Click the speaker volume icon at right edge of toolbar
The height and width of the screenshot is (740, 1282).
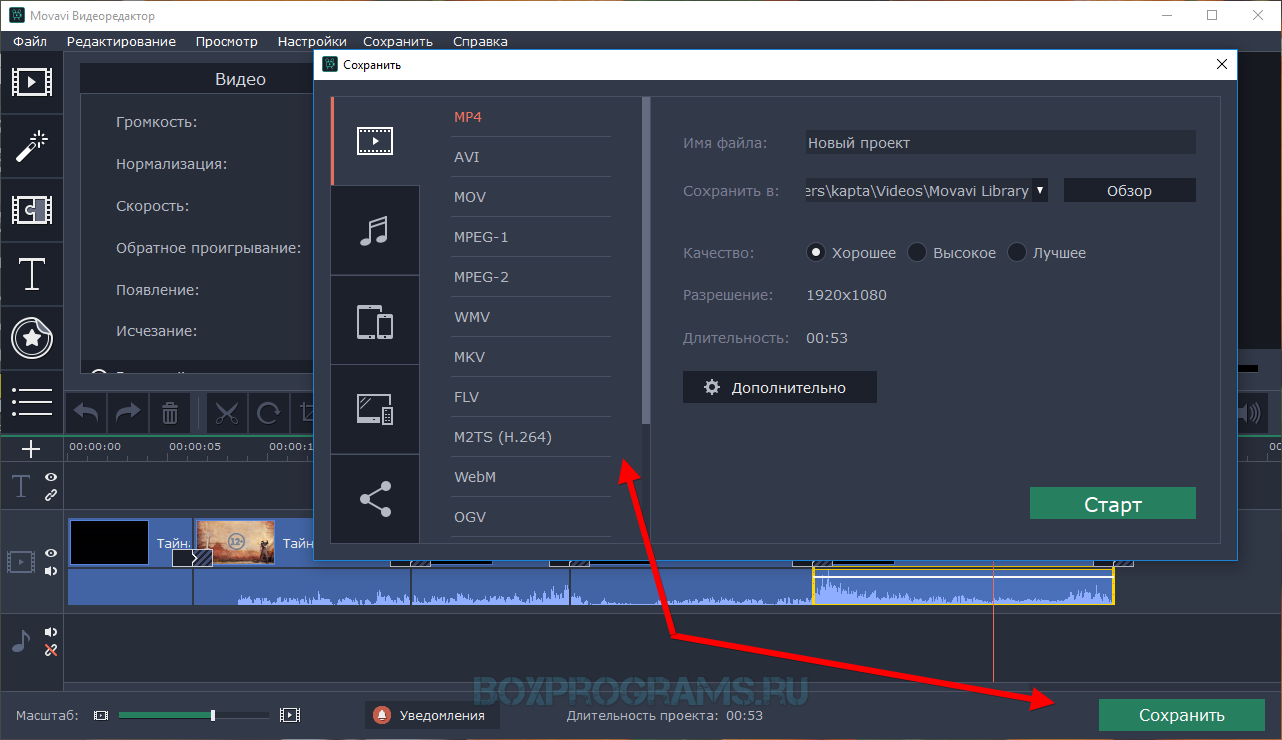coord(1248,412)
